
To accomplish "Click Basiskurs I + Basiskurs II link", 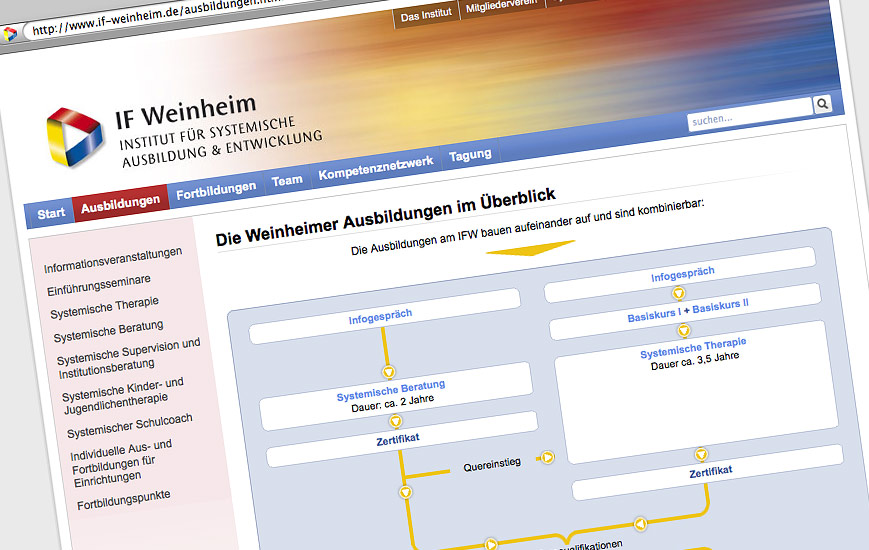I will coord(688,310).
